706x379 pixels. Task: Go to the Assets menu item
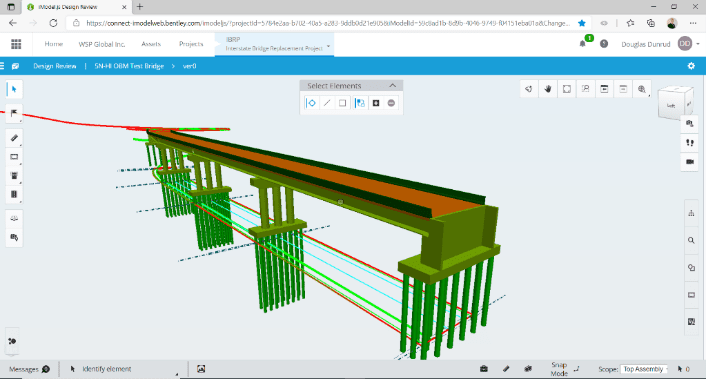pyautogui.click(x=151, y=44)
